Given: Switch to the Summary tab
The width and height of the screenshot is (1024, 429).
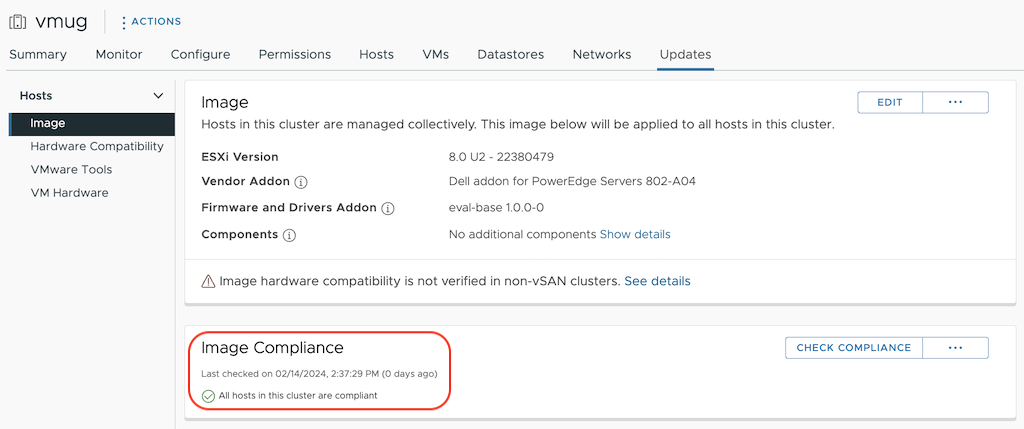Looking at the screenshot, I should point(38,55).
